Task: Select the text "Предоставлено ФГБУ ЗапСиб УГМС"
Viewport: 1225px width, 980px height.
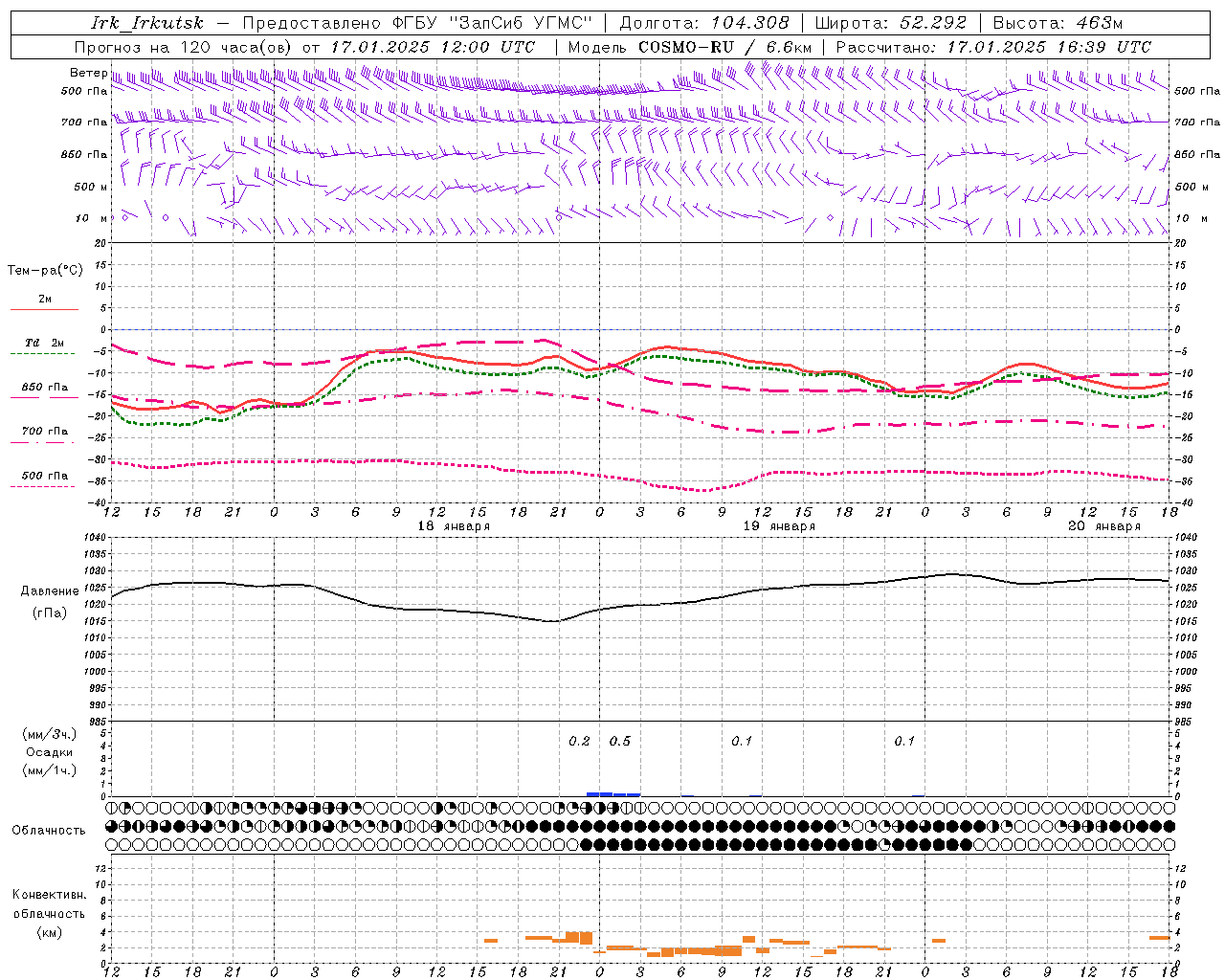Action: coord(417,23)
